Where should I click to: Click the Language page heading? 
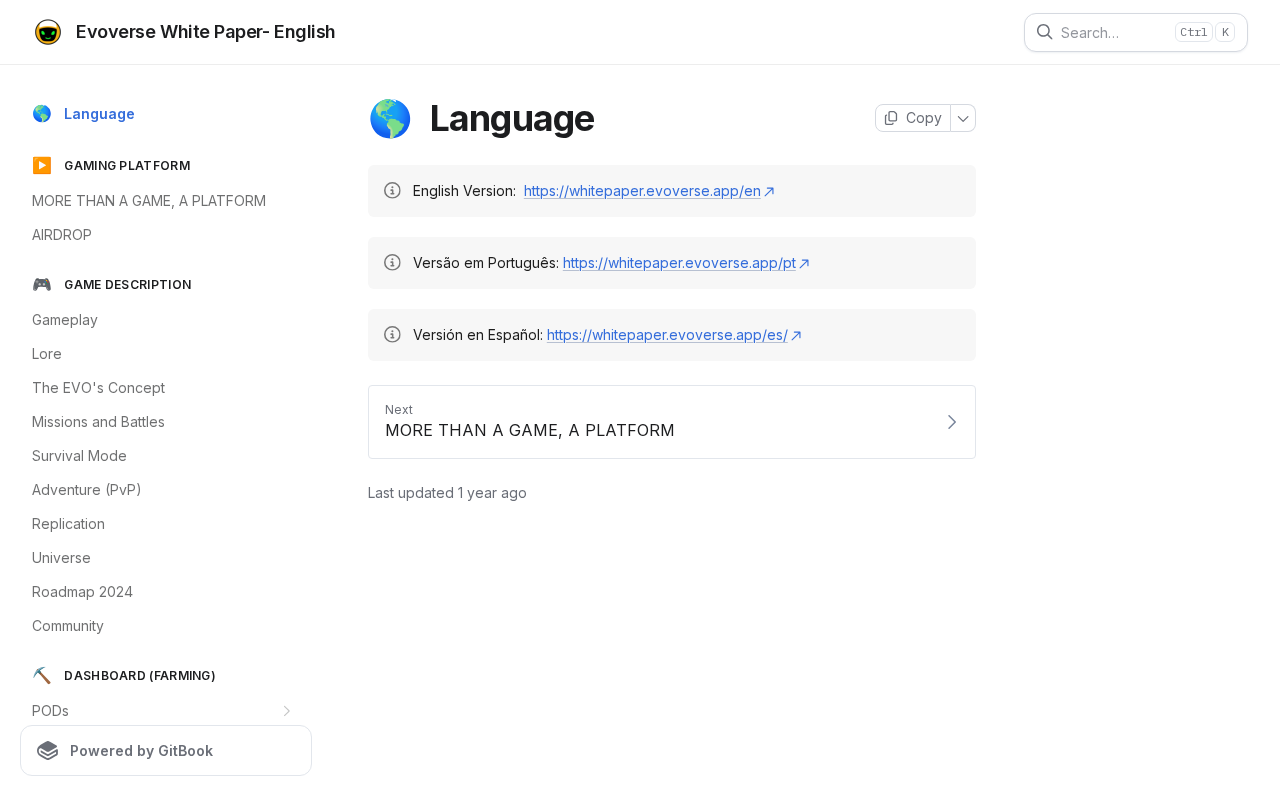(x=512, y=119)
